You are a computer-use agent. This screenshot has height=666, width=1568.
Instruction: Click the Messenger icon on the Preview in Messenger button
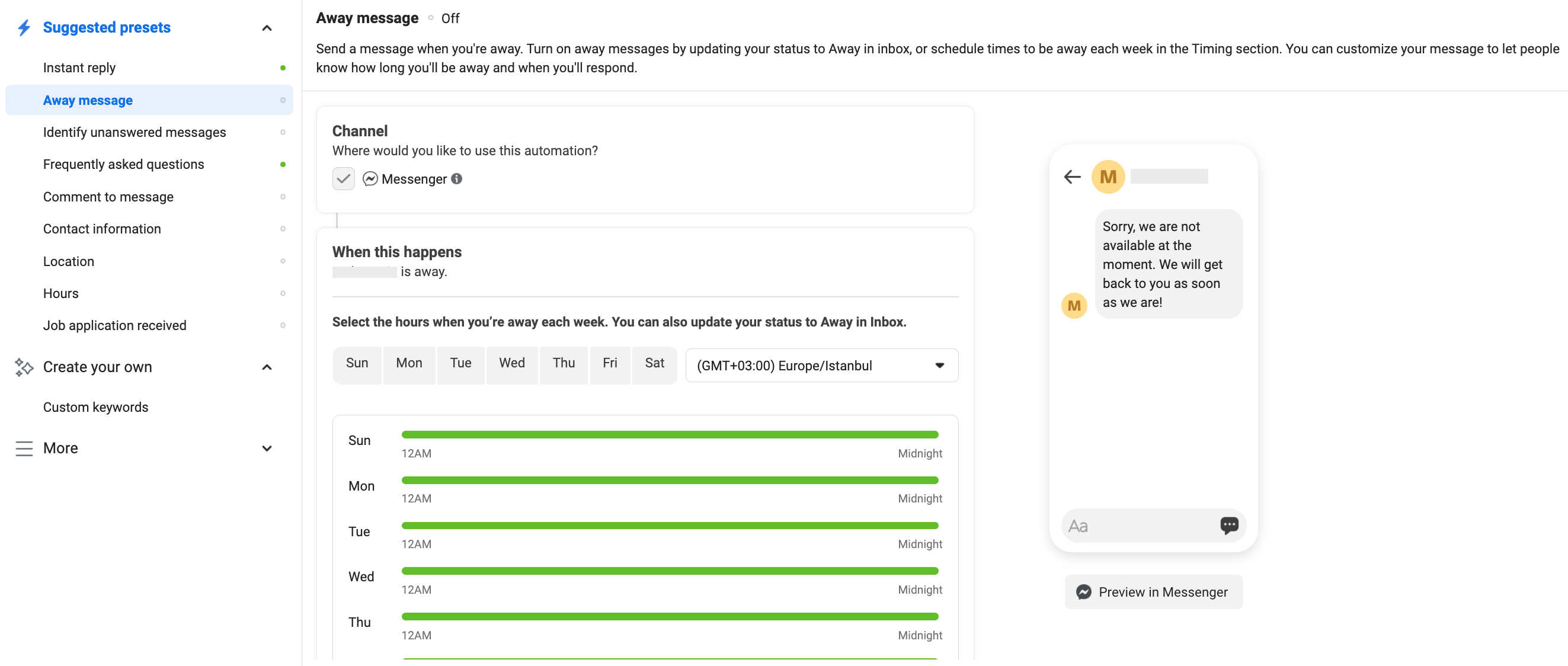pos(1083,592)
